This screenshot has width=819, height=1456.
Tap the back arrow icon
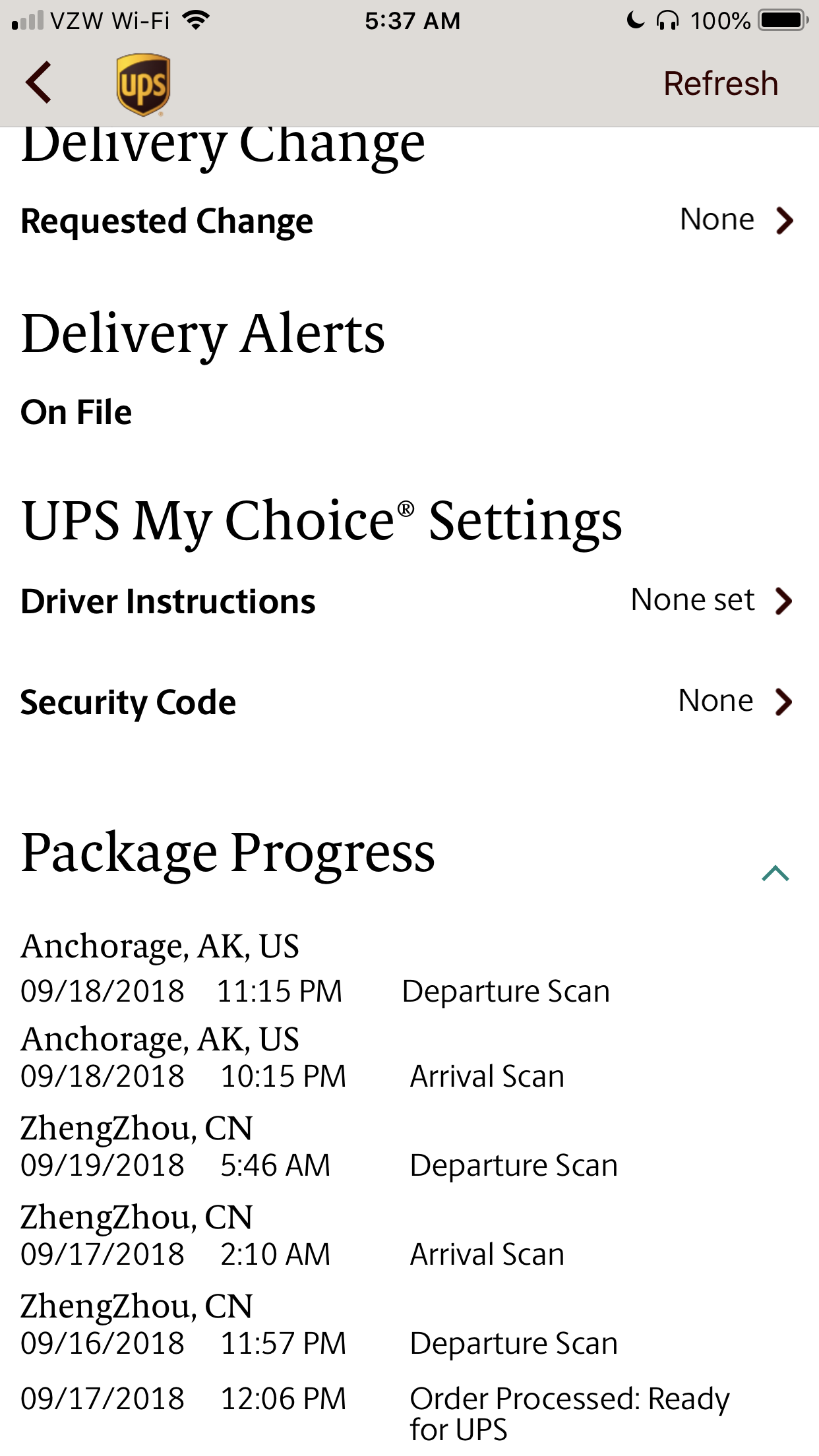[x=39, y=82]
